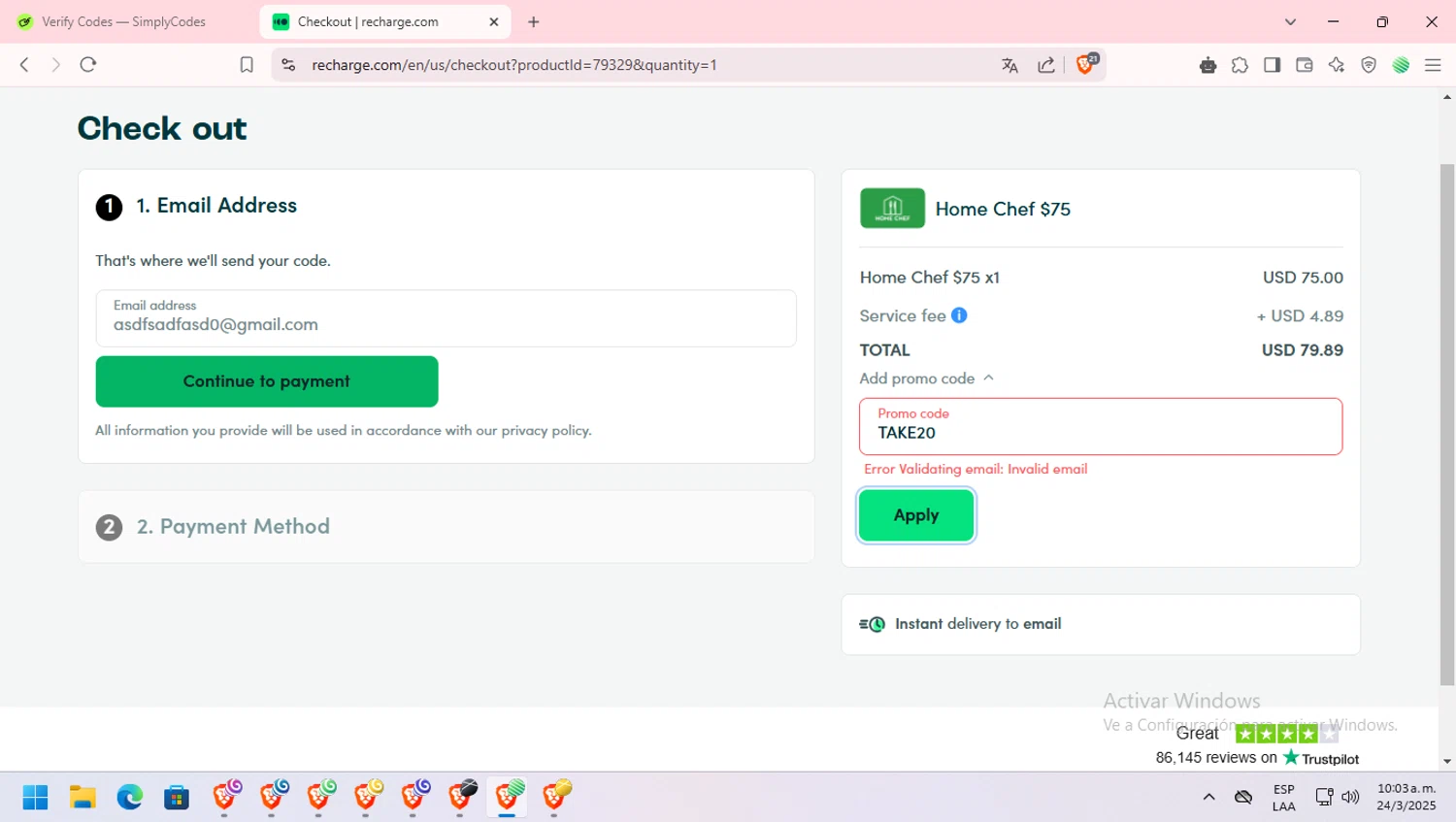Viewport: 1456px width, 822px height.
Task: Click the Promo code input field
Action: click(1101, 426)
